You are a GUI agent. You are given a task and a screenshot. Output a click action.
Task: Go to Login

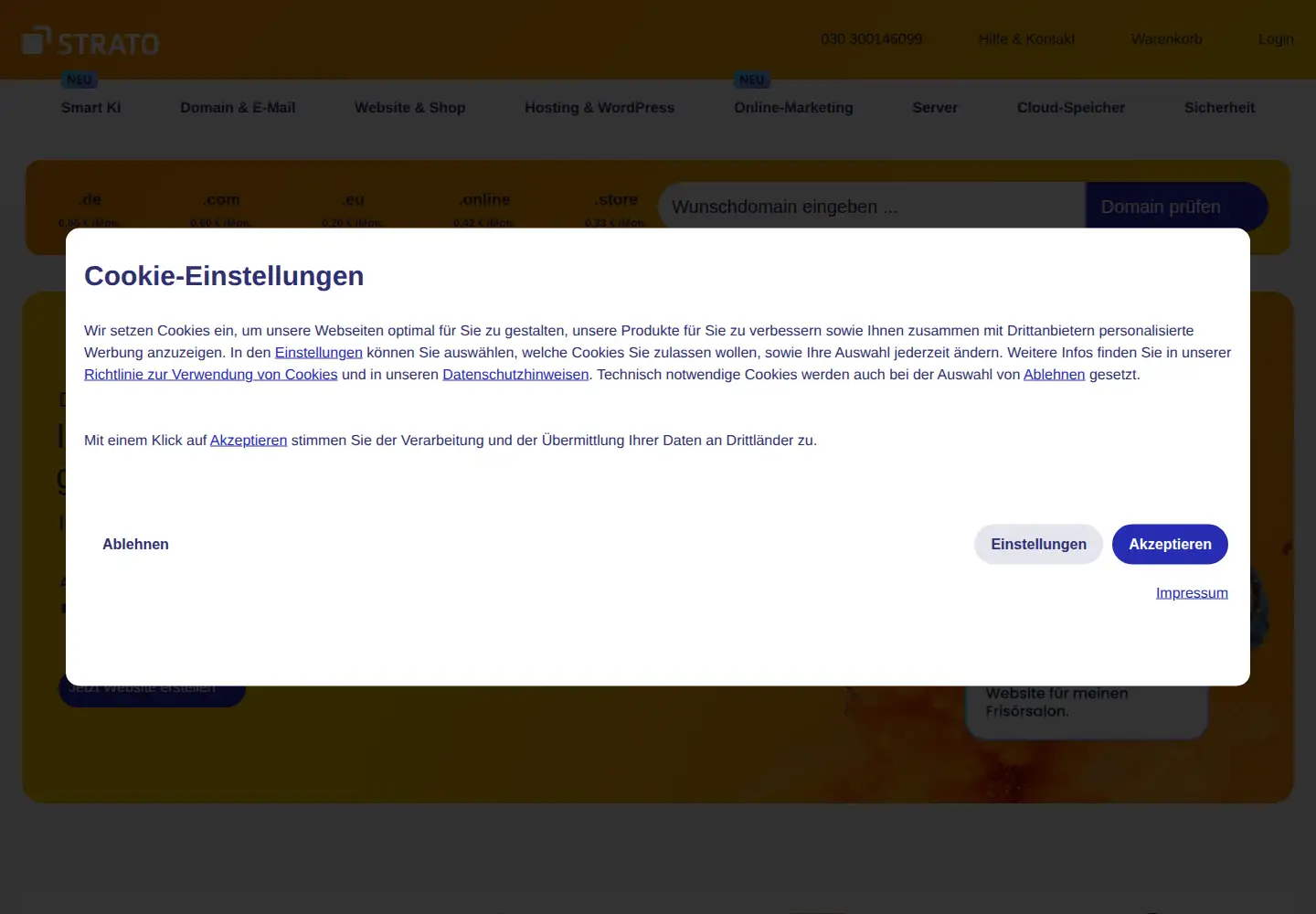pyautogui.click(x=1276, y=39)
